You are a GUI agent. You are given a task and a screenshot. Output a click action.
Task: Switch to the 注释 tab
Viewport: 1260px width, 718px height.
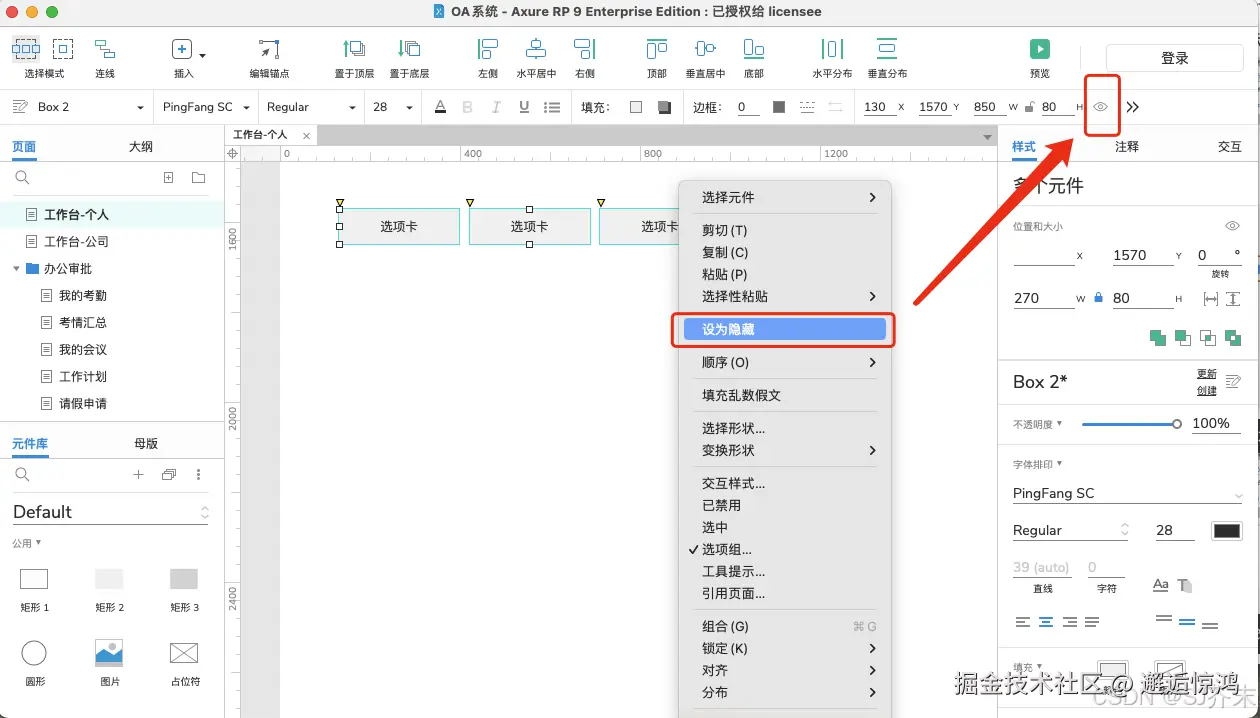point(1127,147)
